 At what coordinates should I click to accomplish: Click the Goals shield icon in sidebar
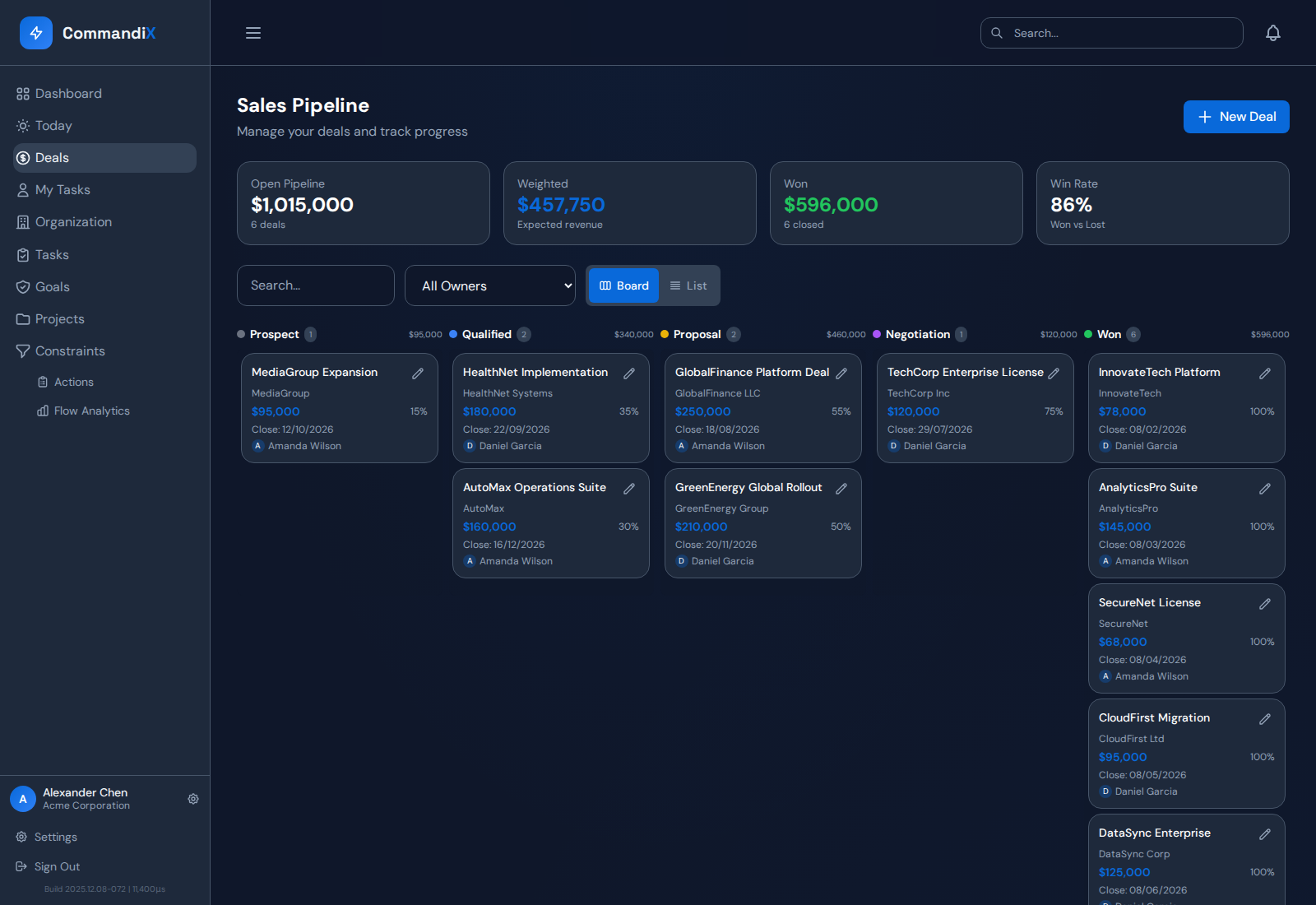click(x=23, y=287)
